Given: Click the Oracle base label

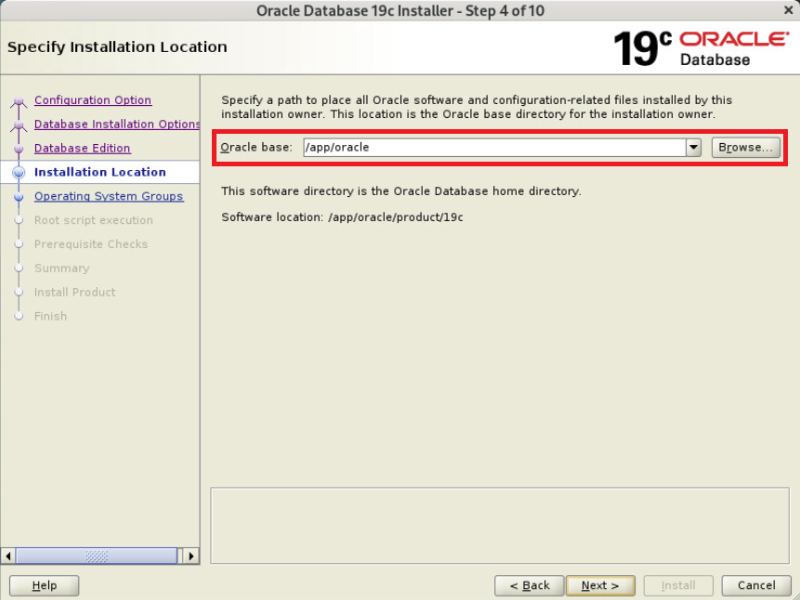Looking at the screenshot, I should pyautogui.click(x=256, y=147).
